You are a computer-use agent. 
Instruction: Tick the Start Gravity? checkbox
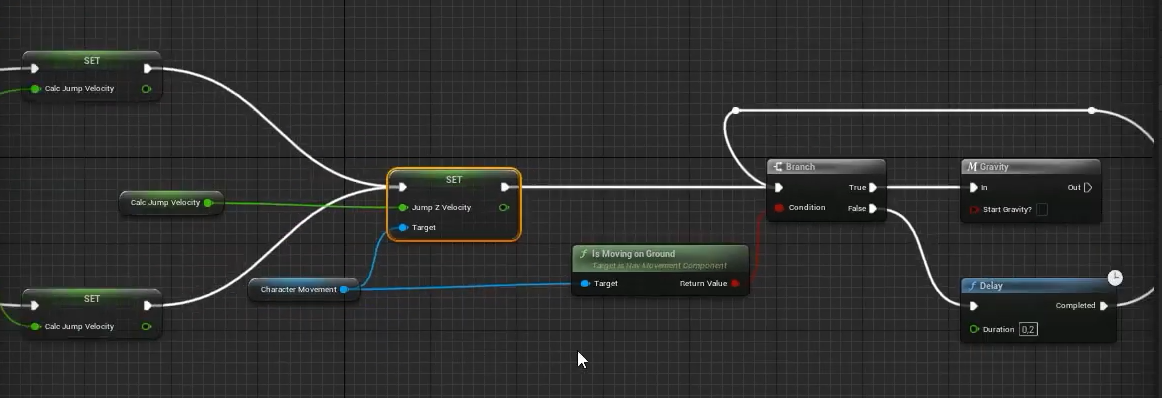[1042, 210]
